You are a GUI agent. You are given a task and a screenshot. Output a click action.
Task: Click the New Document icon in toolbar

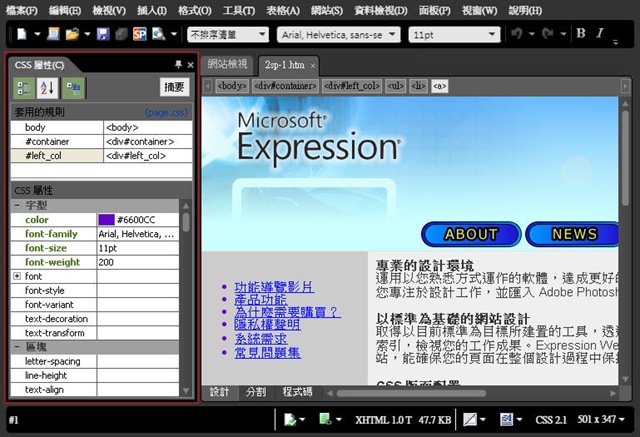22,34
